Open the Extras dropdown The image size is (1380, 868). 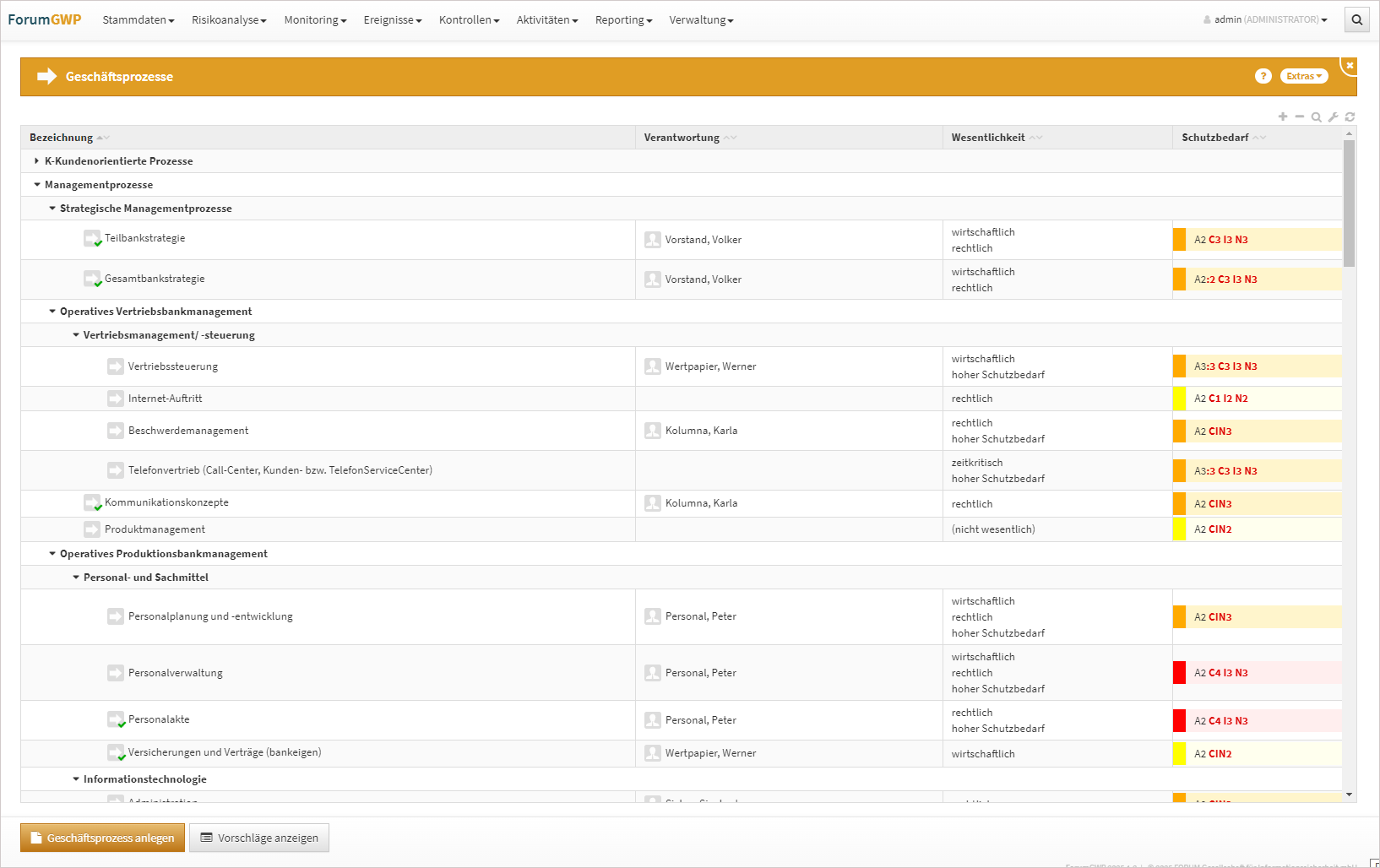(1303, 76)
